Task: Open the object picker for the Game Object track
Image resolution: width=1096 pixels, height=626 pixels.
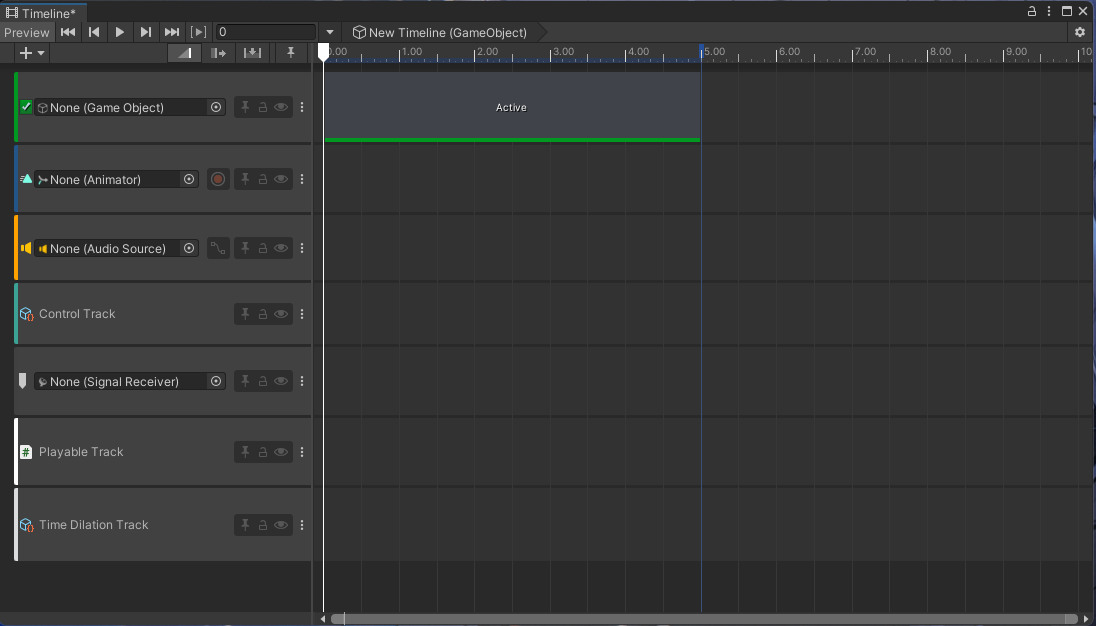Action: [x=216, y=107]
